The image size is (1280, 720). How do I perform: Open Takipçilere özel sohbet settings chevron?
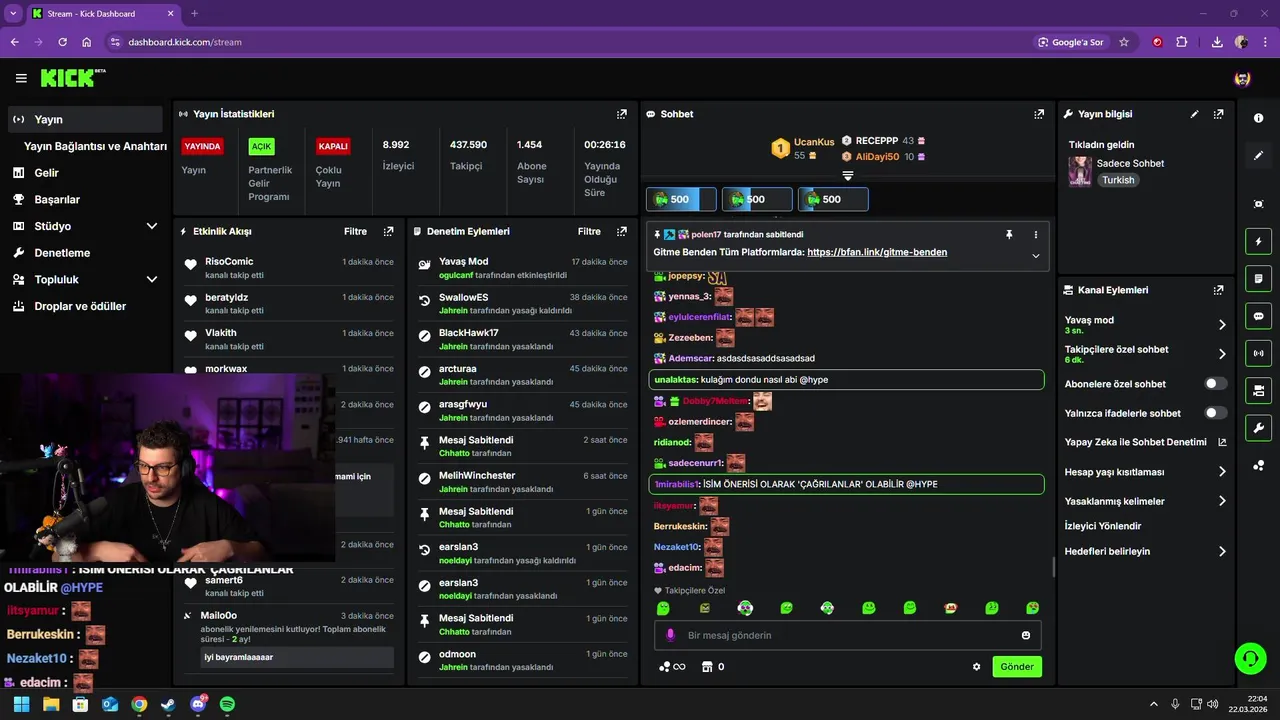coord(1222,354)
